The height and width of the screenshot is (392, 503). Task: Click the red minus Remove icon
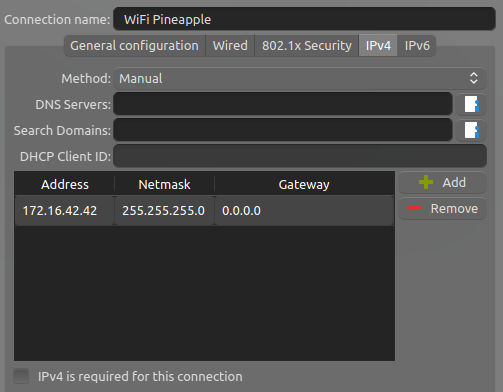point(414,209)
